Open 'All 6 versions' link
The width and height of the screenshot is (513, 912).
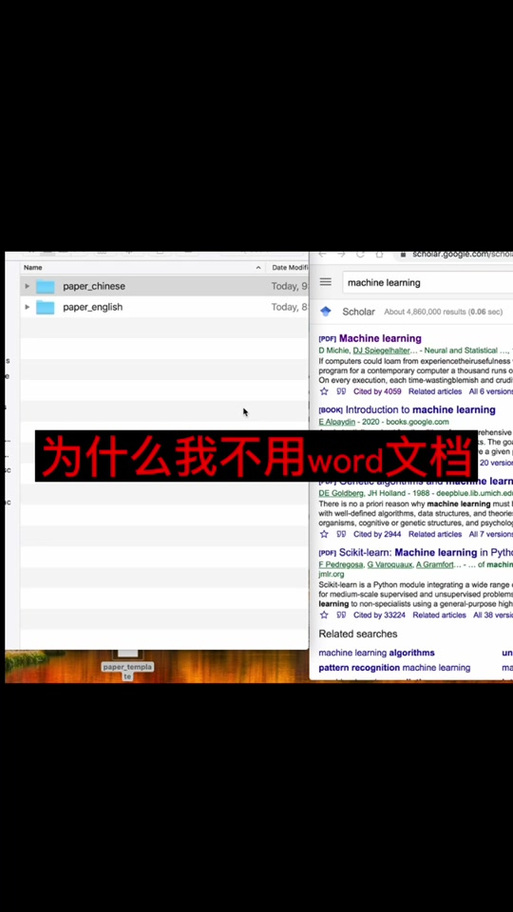point(491,391)
